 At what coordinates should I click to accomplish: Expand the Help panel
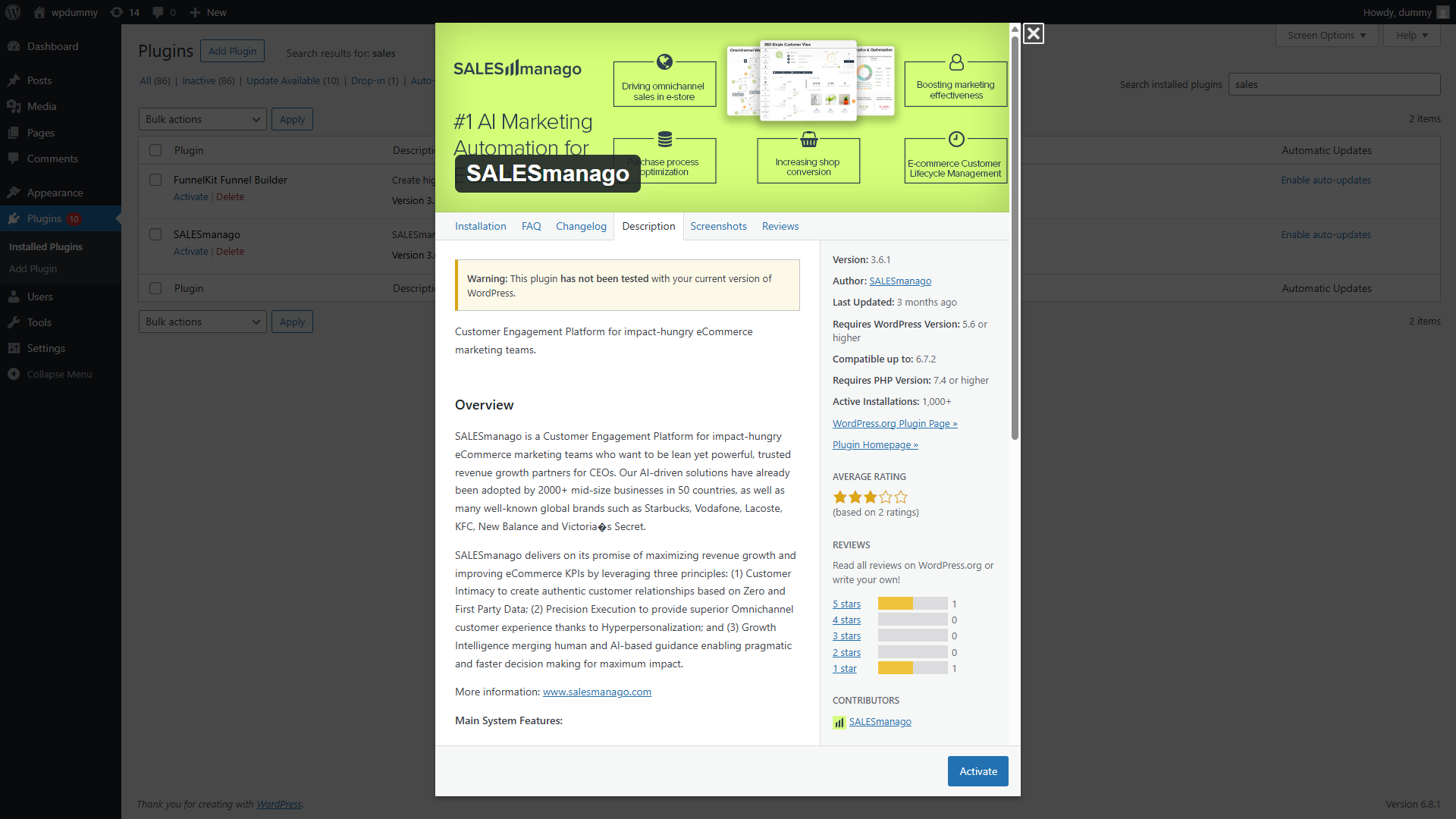[1411, 35]
